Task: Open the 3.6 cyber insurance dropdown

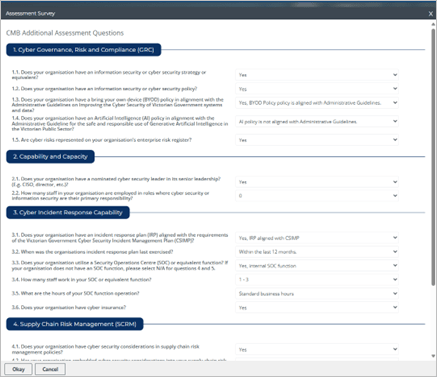Action: (317, 308)
